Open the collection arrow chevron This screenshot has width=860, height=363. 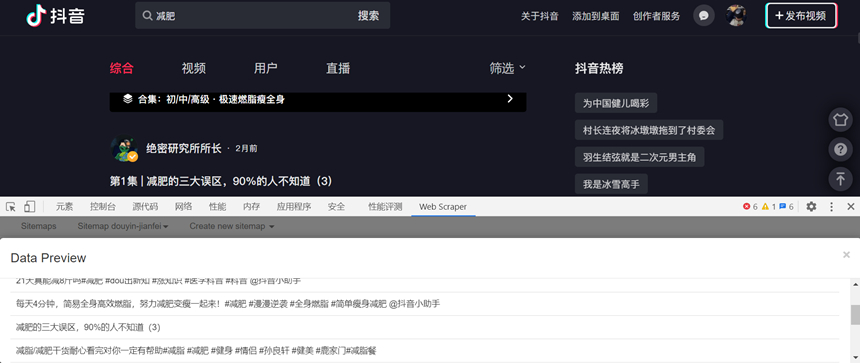pyautogui.click(x=510, y=99)
